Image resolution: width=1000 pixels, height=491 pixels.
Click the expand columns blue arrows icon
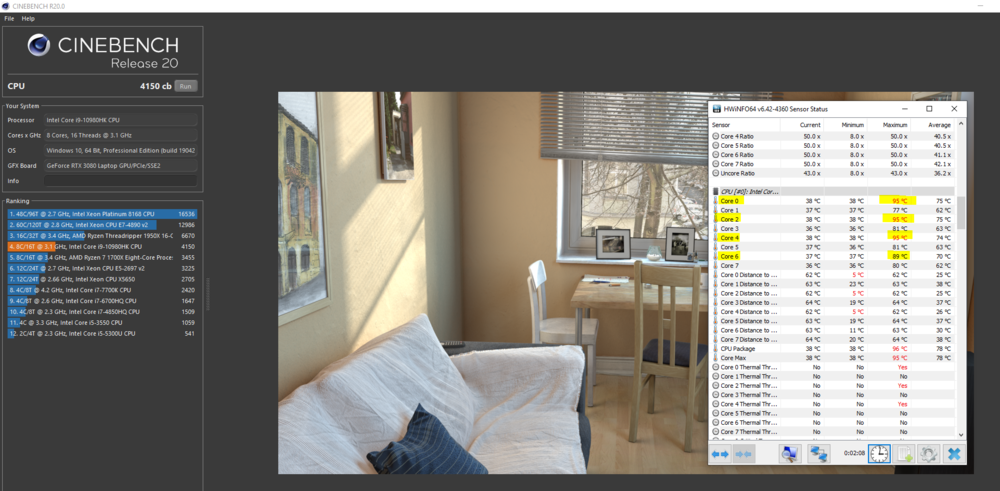720,454
